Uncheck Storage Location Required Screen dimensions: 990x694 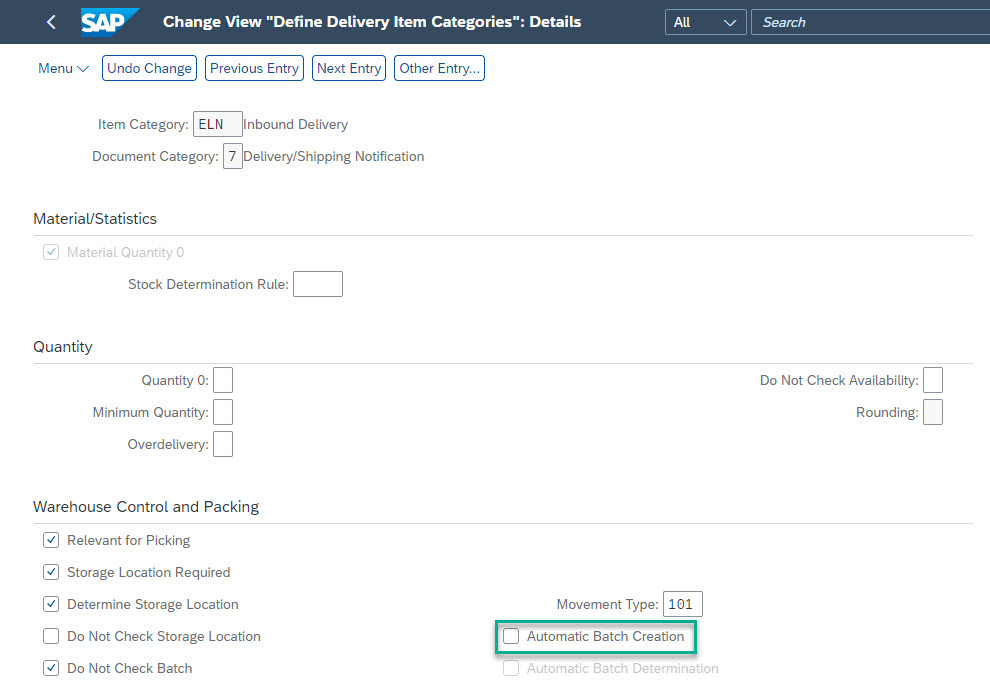click(x=51, y=572)
